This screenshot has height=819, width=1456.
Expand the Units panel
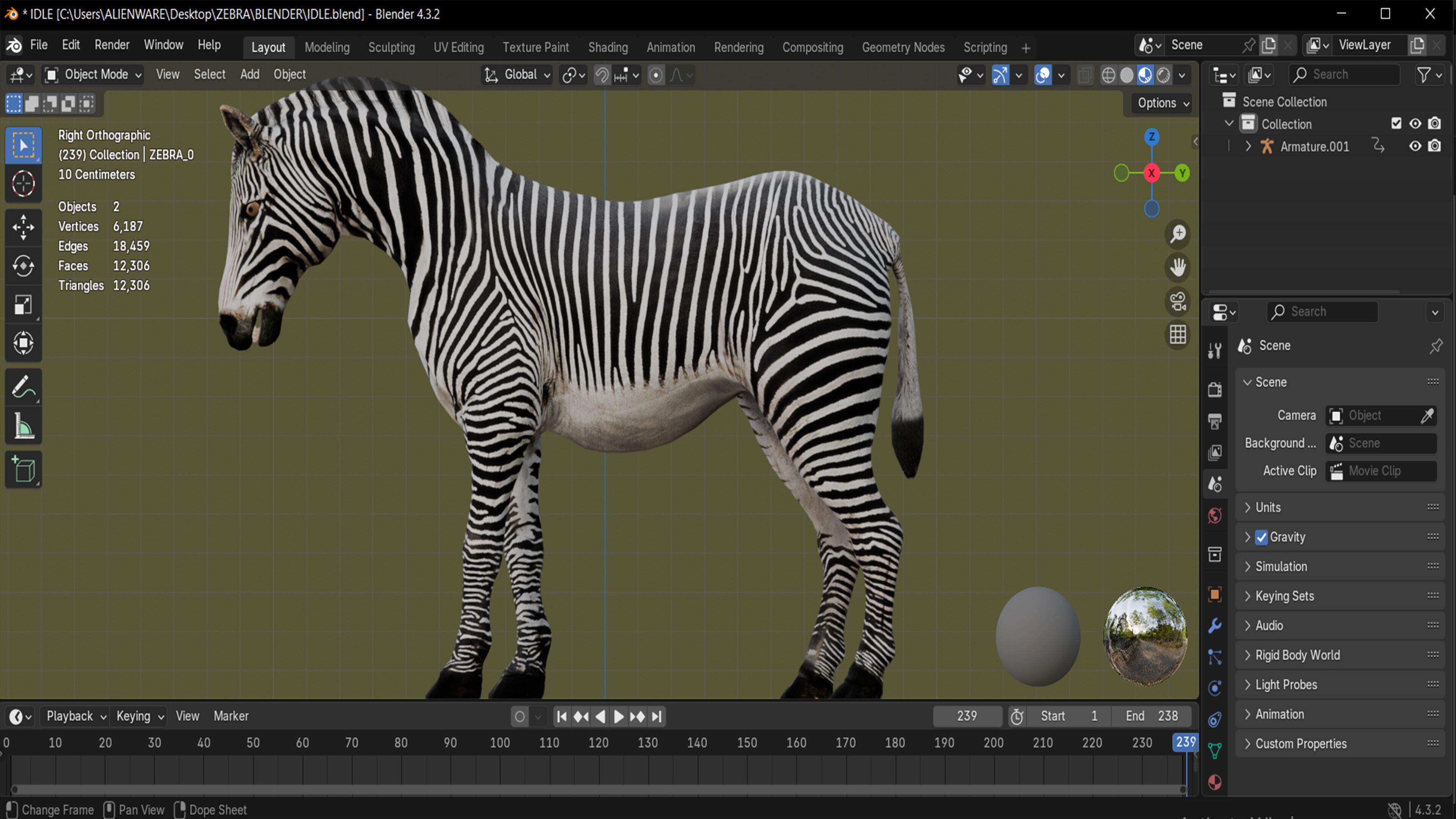[1340, 508]
